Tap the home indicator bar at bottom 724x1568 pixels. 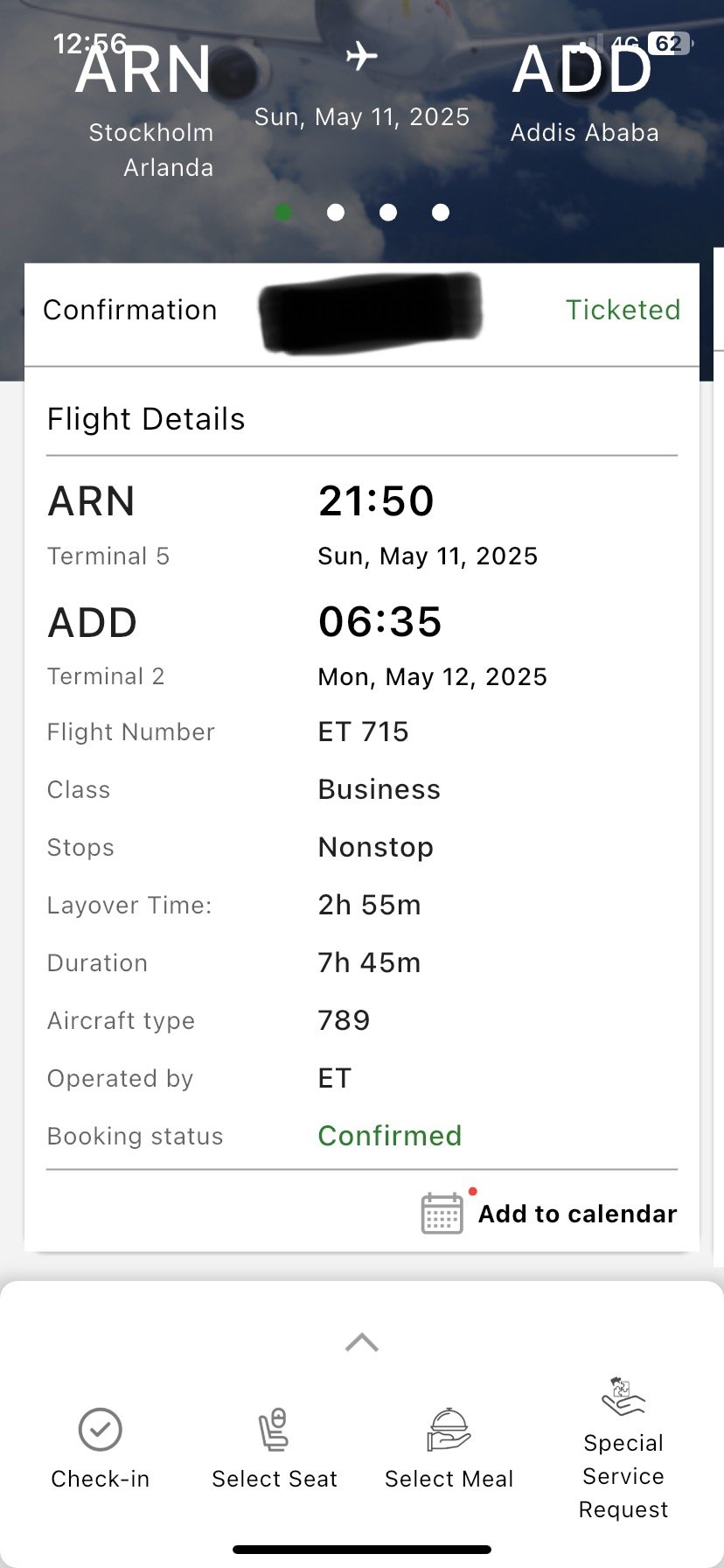point(362,1550)
